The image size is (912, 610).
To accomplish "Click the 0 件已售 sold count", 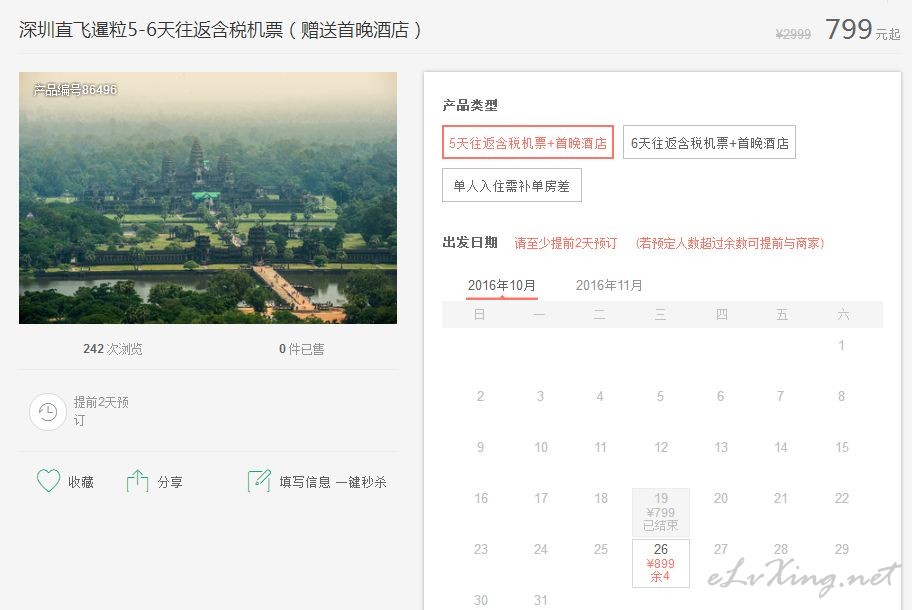I will tap(301, 349).
